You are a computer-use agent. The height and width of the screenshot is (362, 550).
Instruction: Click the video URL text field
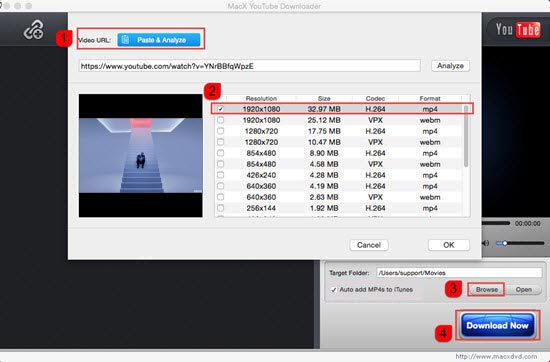point(250,66)
